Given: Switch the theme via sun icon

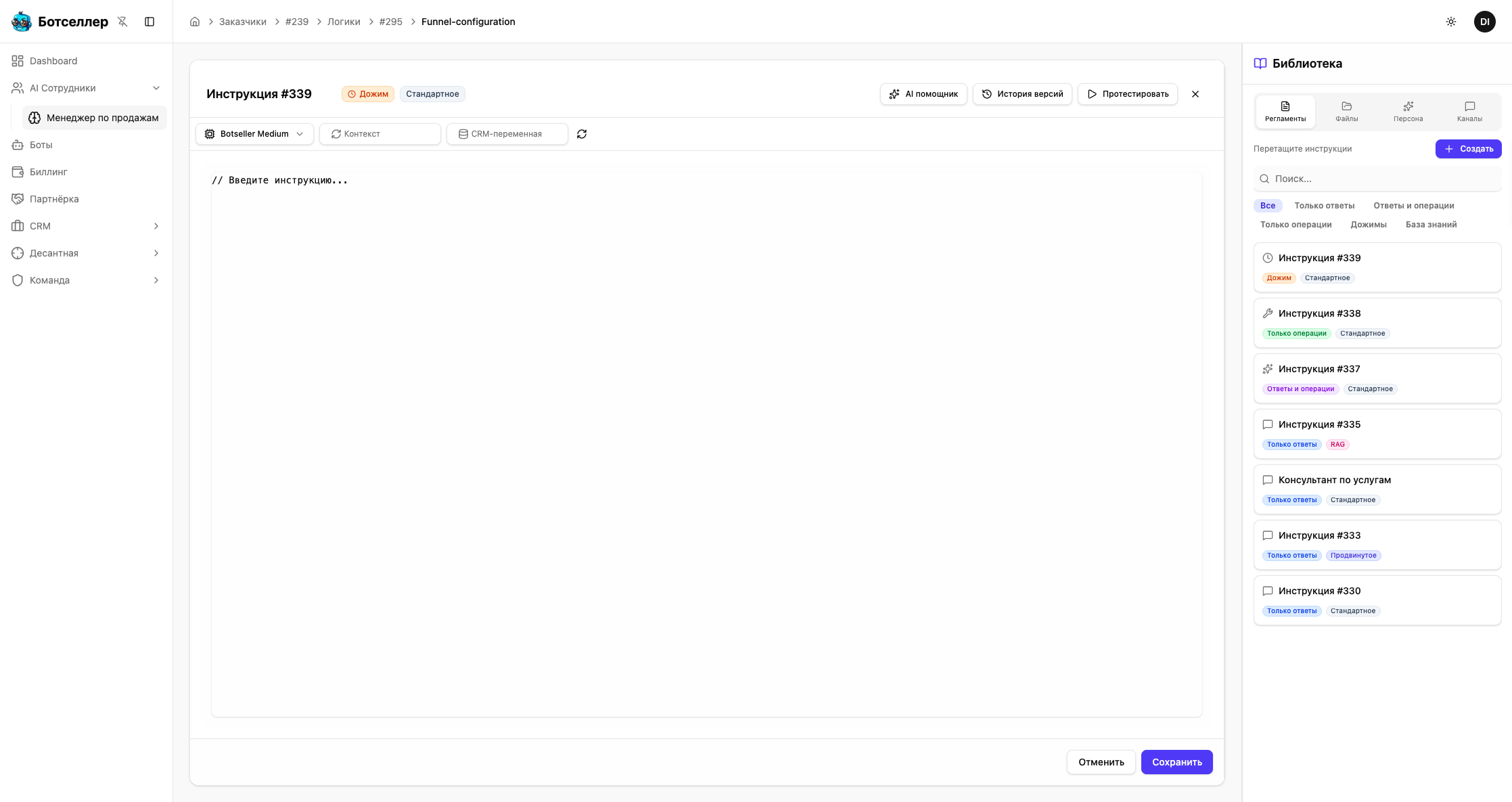Looking at the screenshot, I should coord(1450,22).
